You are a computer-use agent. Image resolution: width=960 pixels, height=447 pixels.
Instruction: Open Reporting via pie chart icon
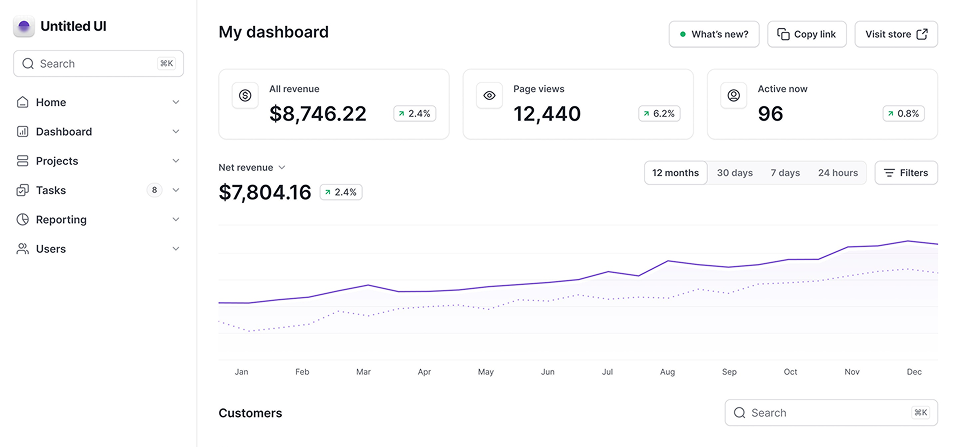23,220
